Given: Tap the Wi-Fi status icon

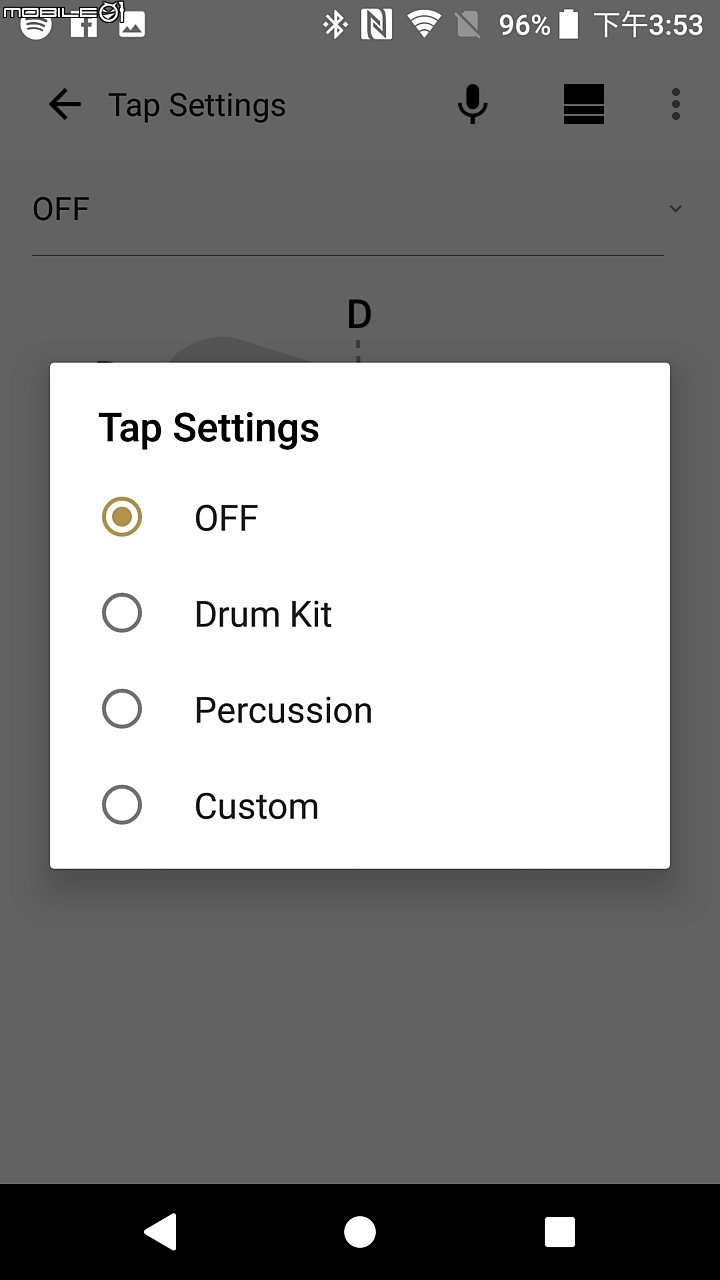Looking at the screenshot, I should coord(424,24).
